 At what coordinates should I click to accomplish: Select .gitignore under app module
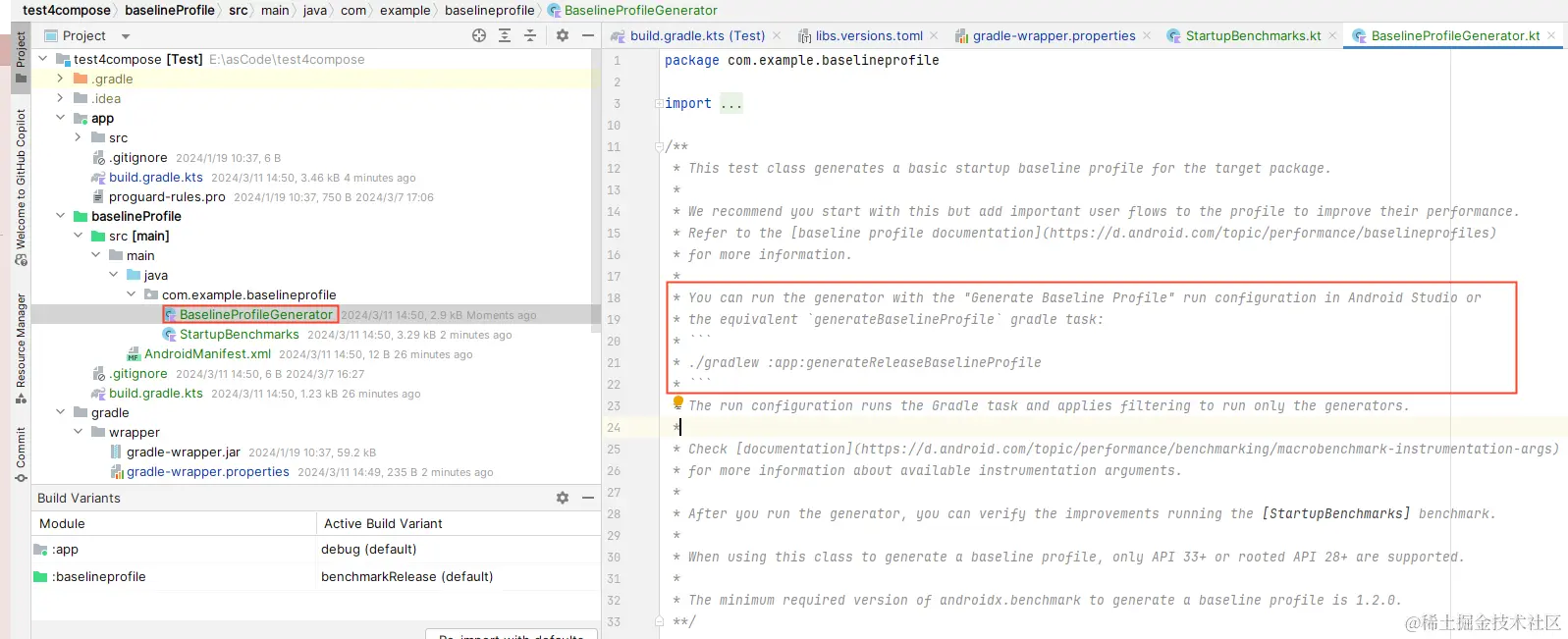pos(138,157)
